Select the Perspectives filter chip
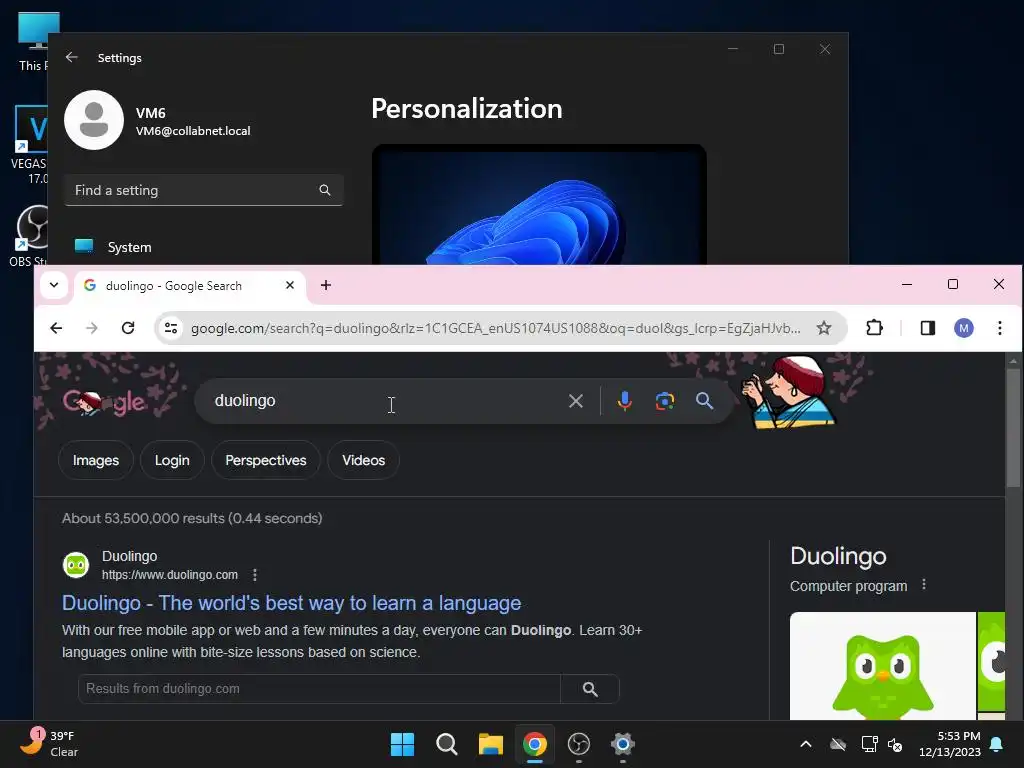Screen dimensions: 1024x768 tap(266, 460)
